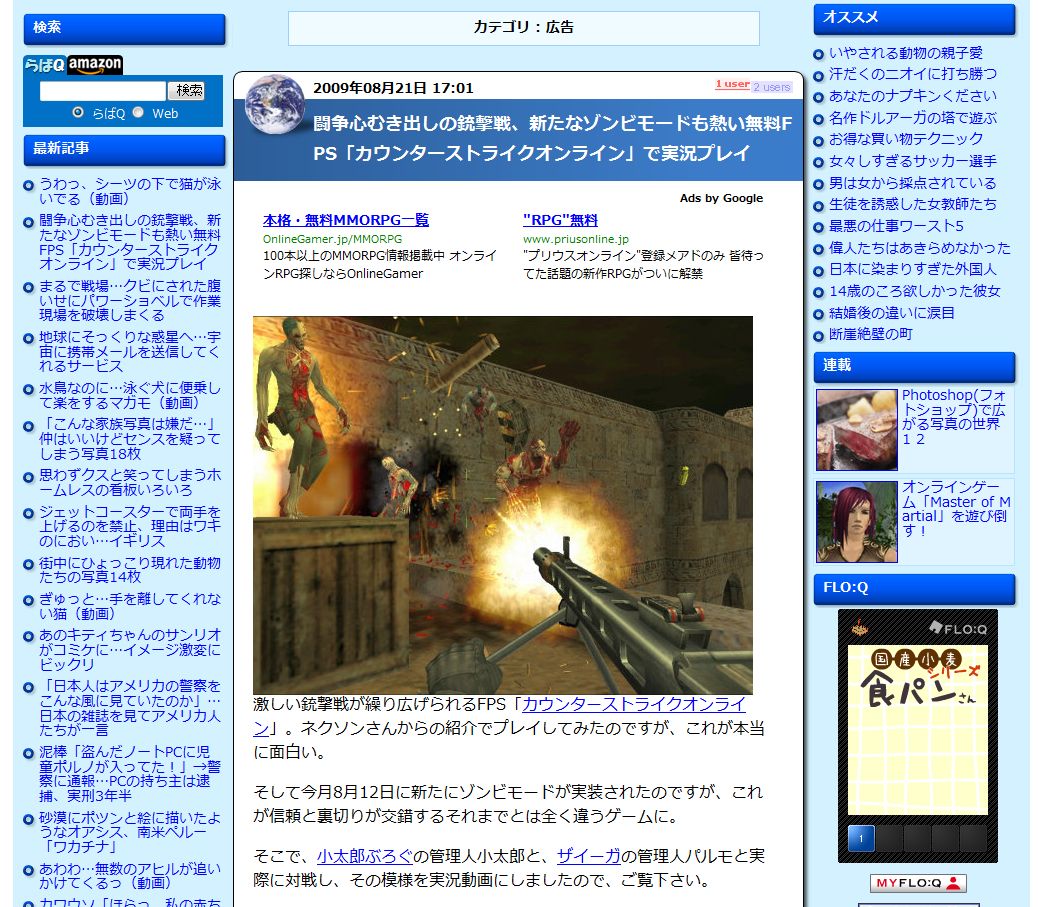The width and height of the screenshot is (1045, 907).
Task: Click the 連載 section header
Action: coord(914,367)
